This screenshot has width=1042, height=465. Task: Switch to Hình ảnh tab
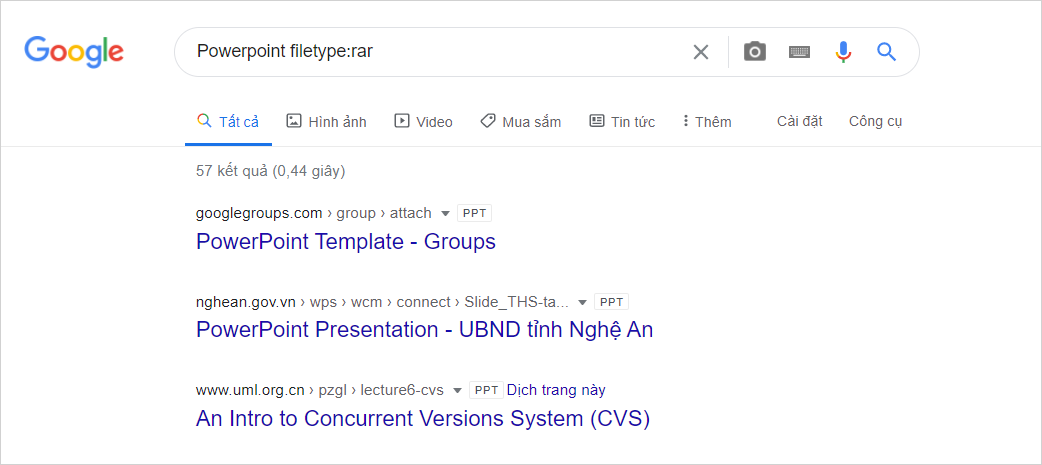[x=326, y=122]
